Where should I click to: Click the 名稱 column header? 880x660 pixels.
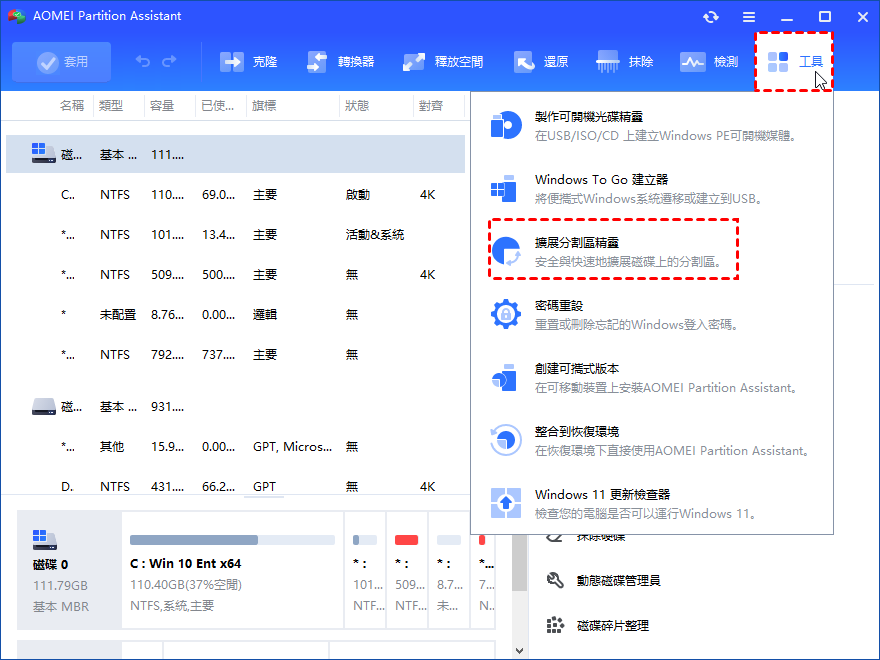tap(72, 106)
